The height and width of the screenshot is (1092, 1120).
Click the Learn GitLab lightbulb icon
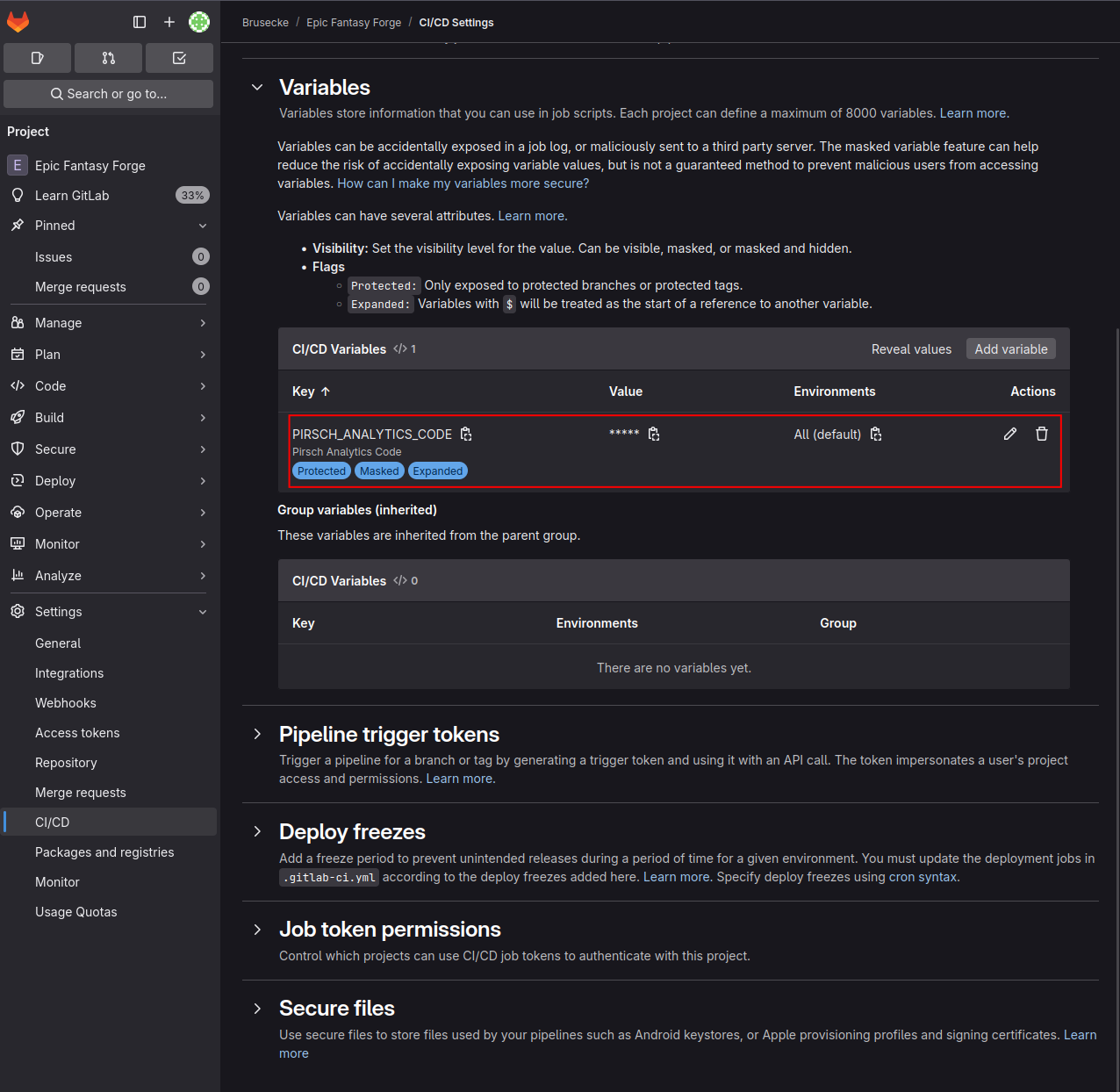(x=18, y=195)
